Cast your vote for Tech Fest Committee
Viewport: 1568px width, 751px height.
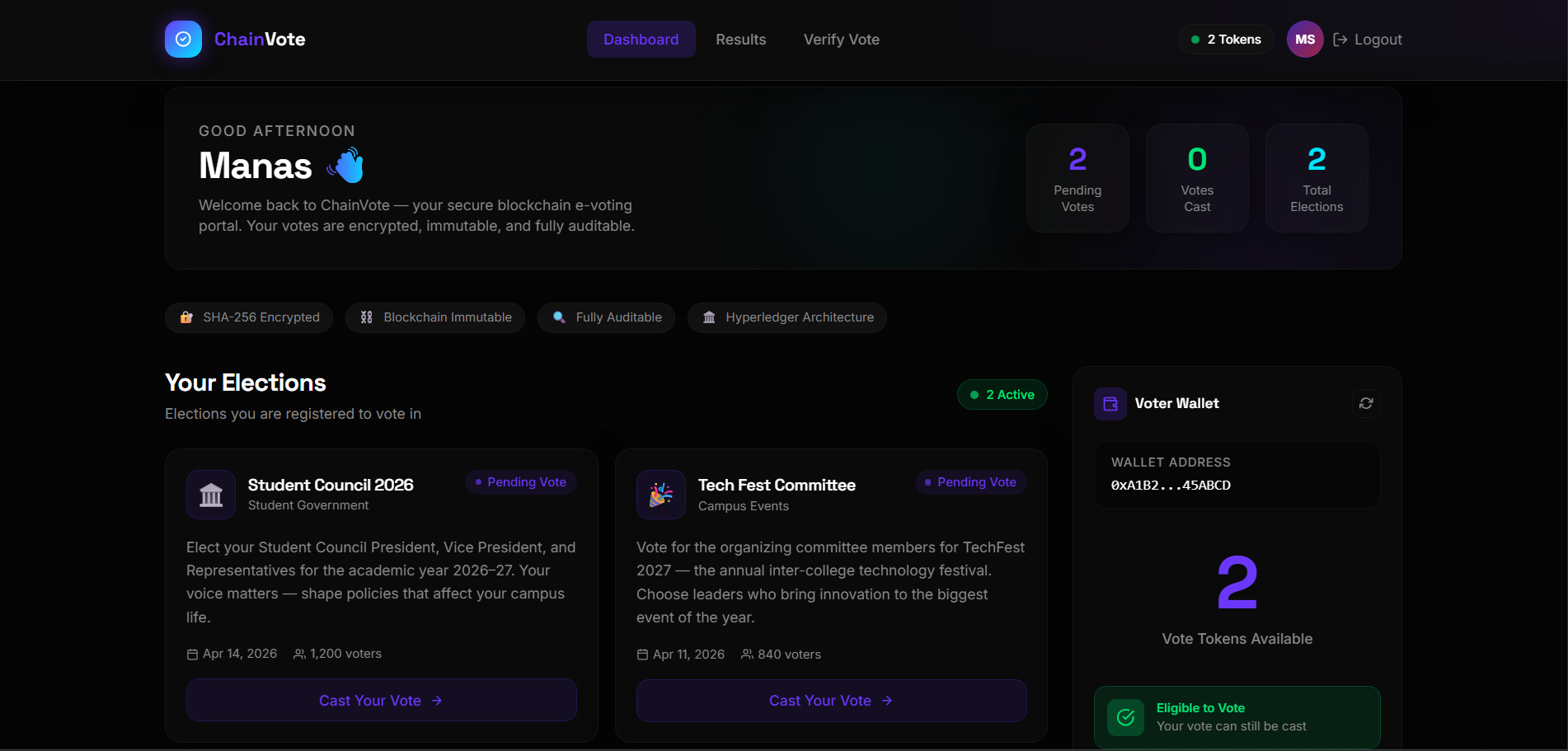[x=831, y=700]
